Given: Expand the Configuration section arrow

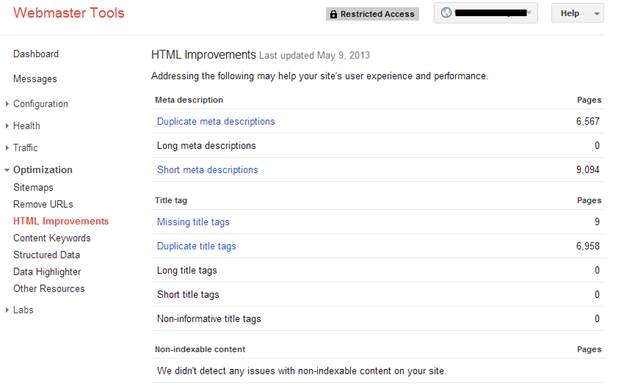Looking at the screenshot, I should [7, 104].
